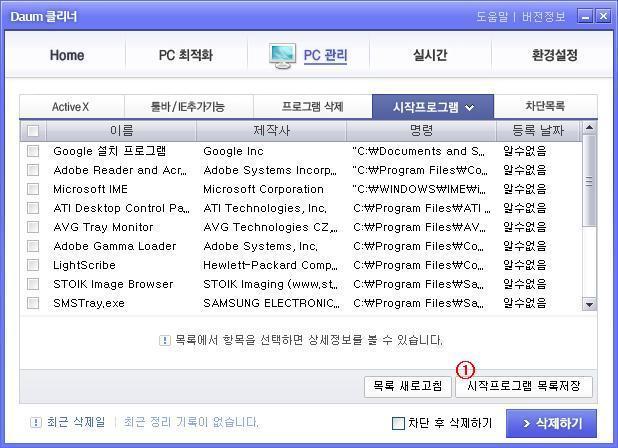Click the AVG Technologies CZ publisher cell
This screenshot has width=618, height=448.
click(x=270, y=227)
